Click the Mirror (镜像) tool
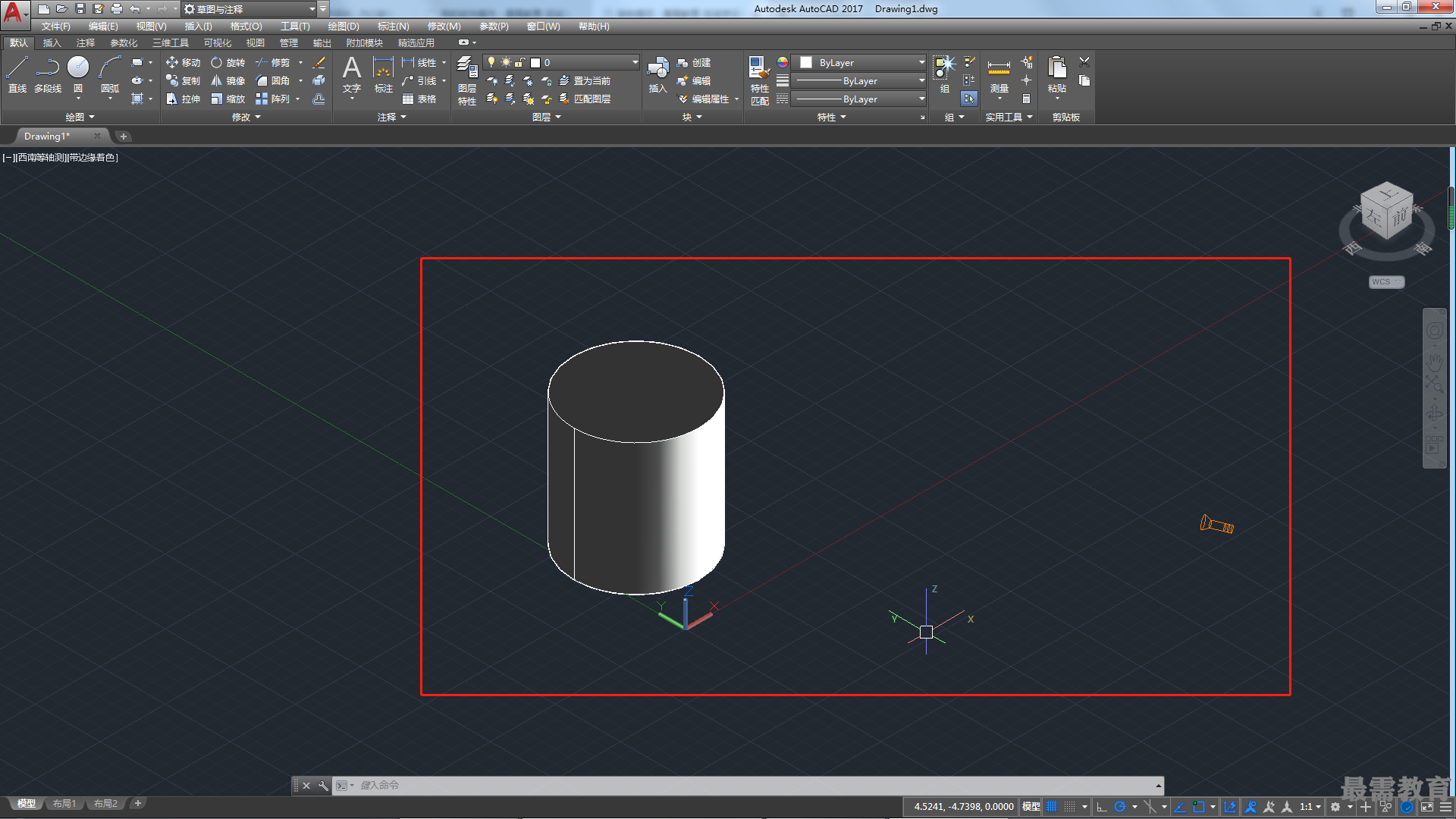 227,81
